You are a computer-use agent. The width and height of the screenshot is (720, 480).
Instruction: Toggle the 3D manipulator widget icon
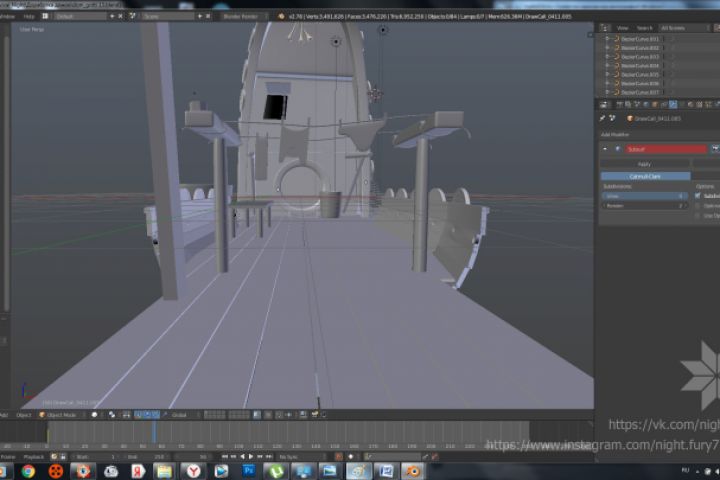(x=126, y=415)
